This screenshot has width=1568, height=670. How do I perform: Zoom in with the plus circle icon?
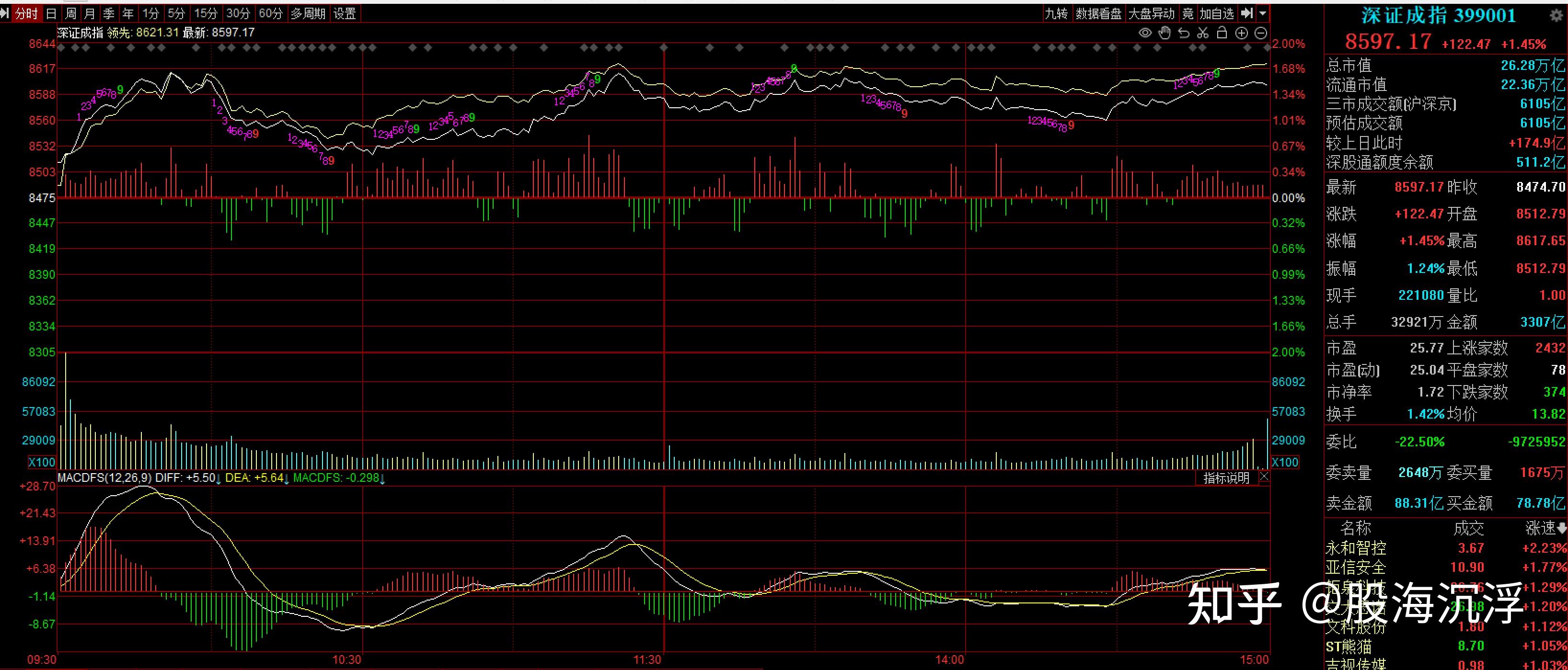[1242, 33]
